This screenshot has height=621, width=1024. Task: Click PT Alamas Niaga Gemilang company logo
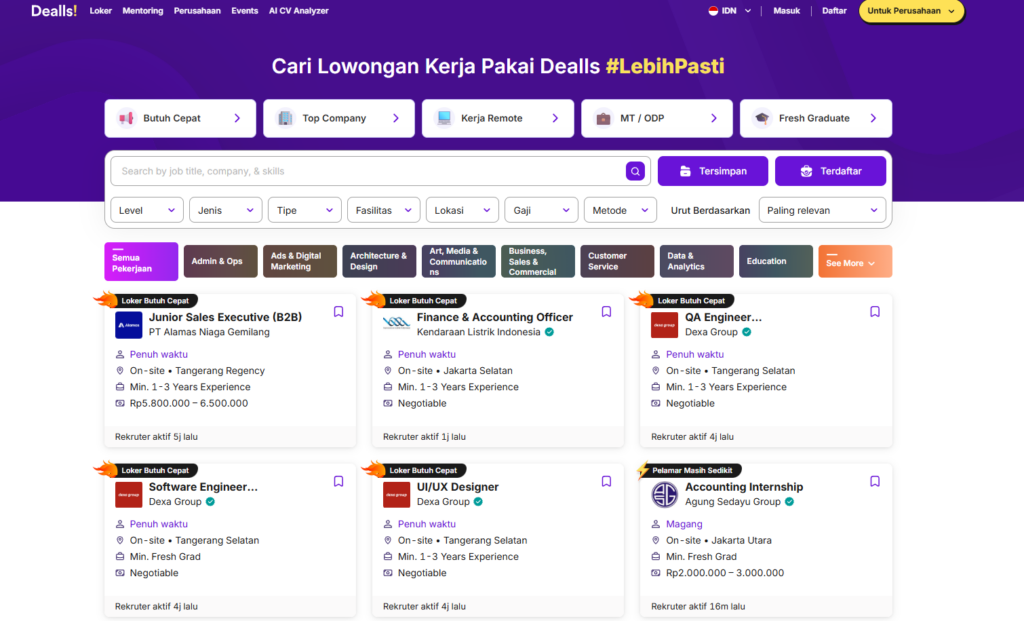(x=129, y=325)
